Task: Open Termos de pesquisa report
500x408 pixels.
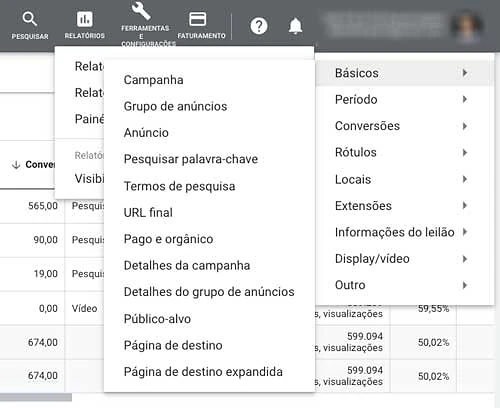Action: 209,186
